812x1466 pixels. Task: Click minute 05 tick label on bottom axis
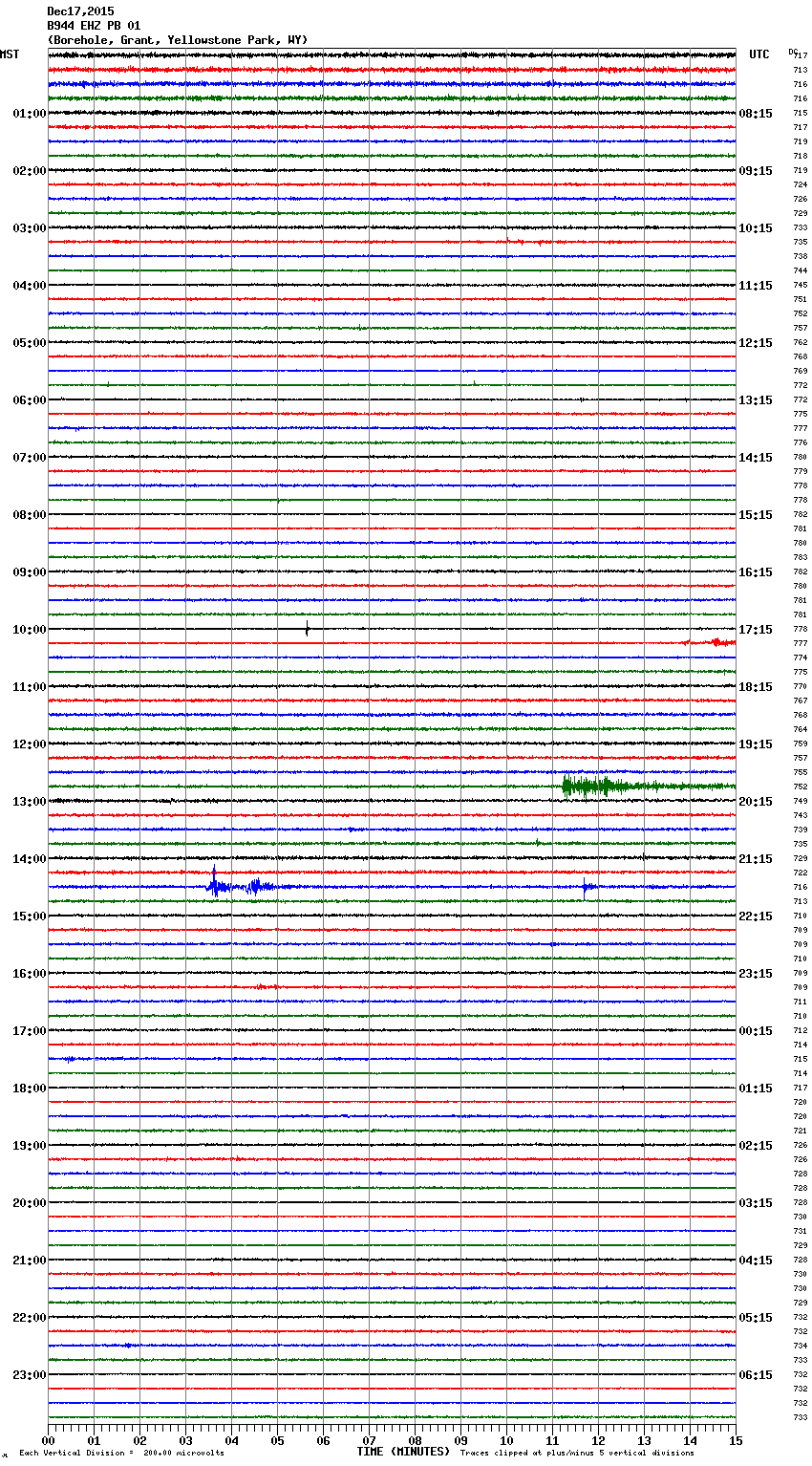277,1440
